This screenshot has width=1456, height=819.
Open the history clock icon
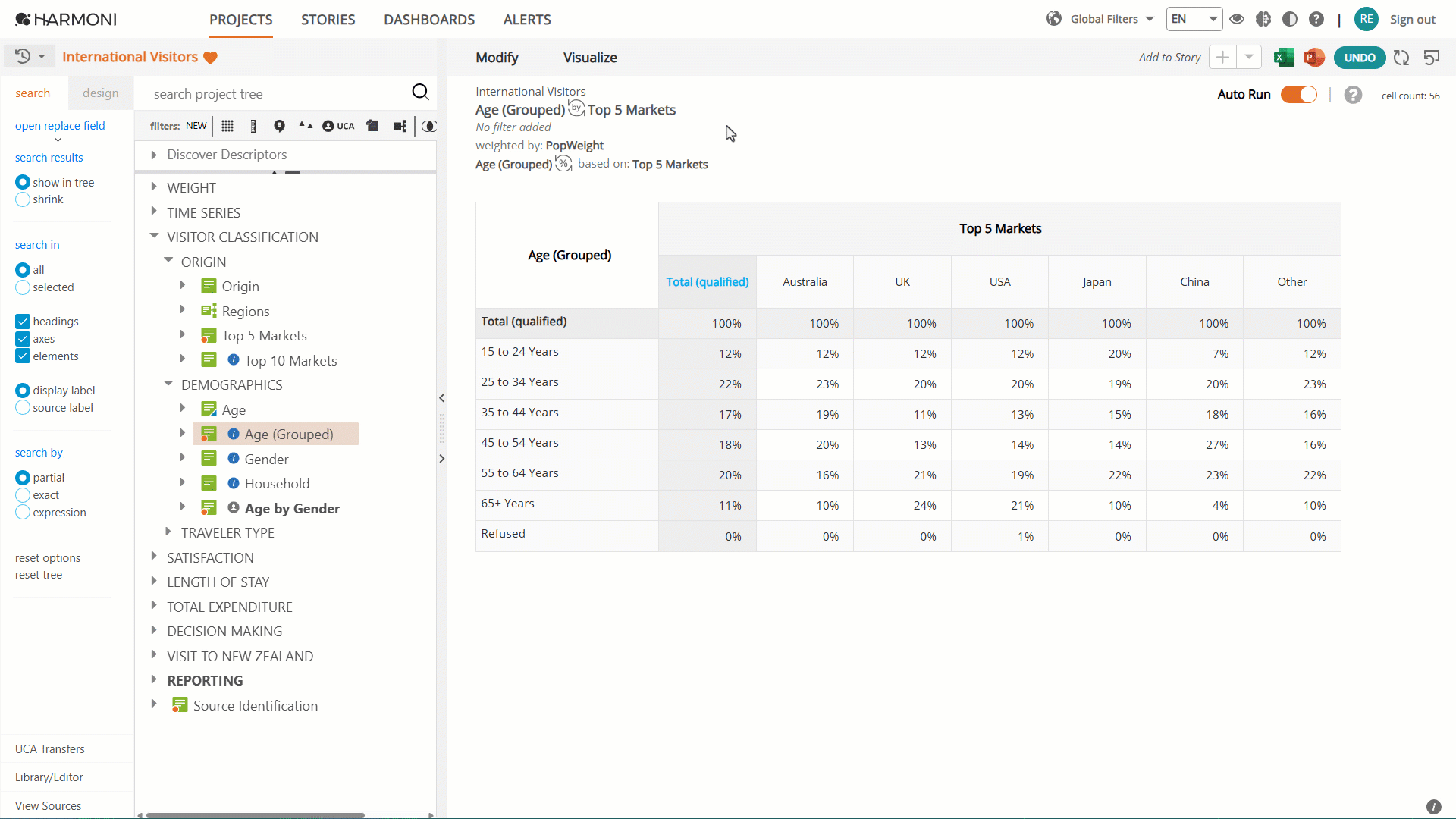click(x=23, y=57)
